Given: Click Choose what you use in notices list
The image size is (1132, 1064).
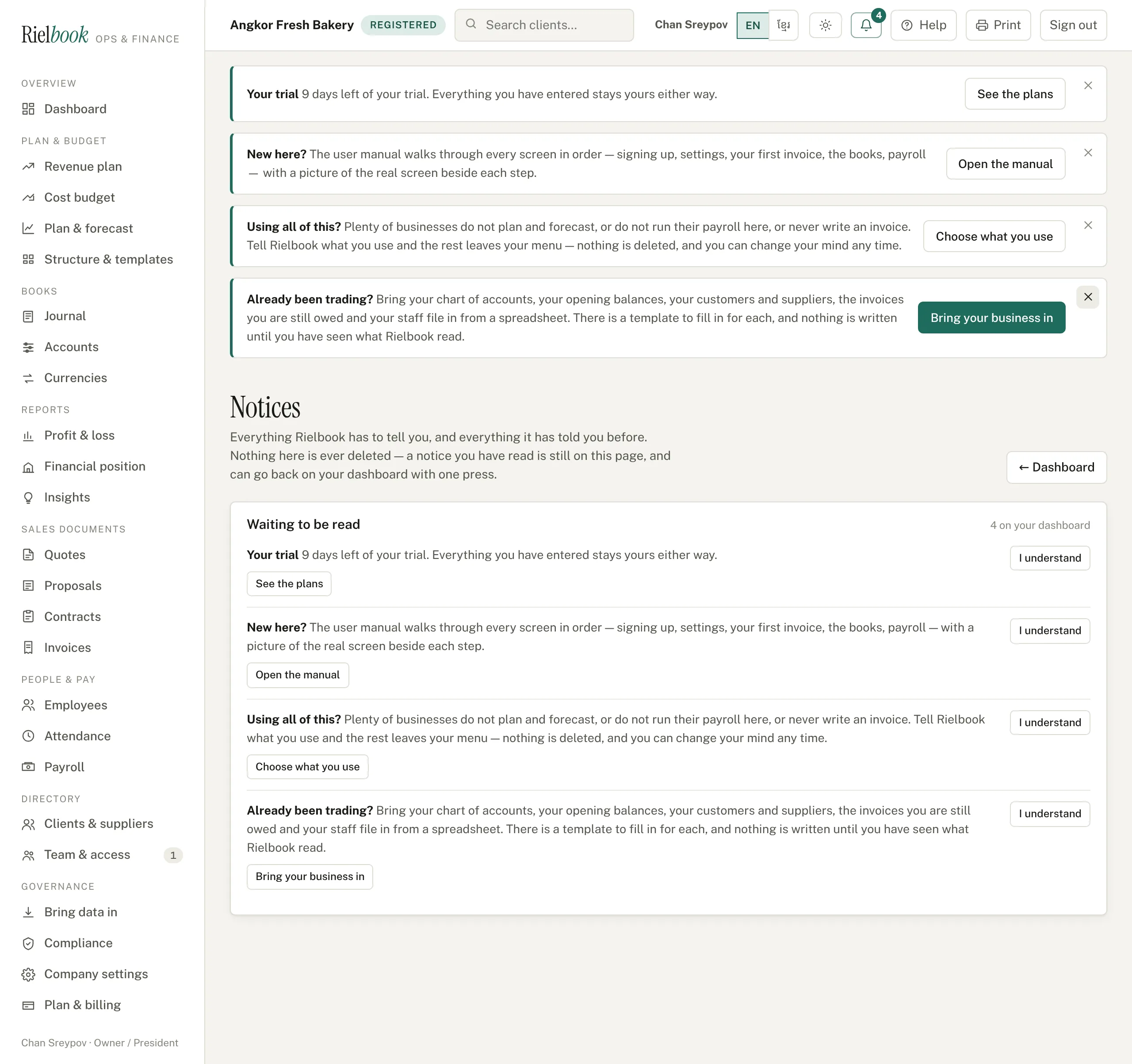Looking at the screenshot, I should pos(307,767).
